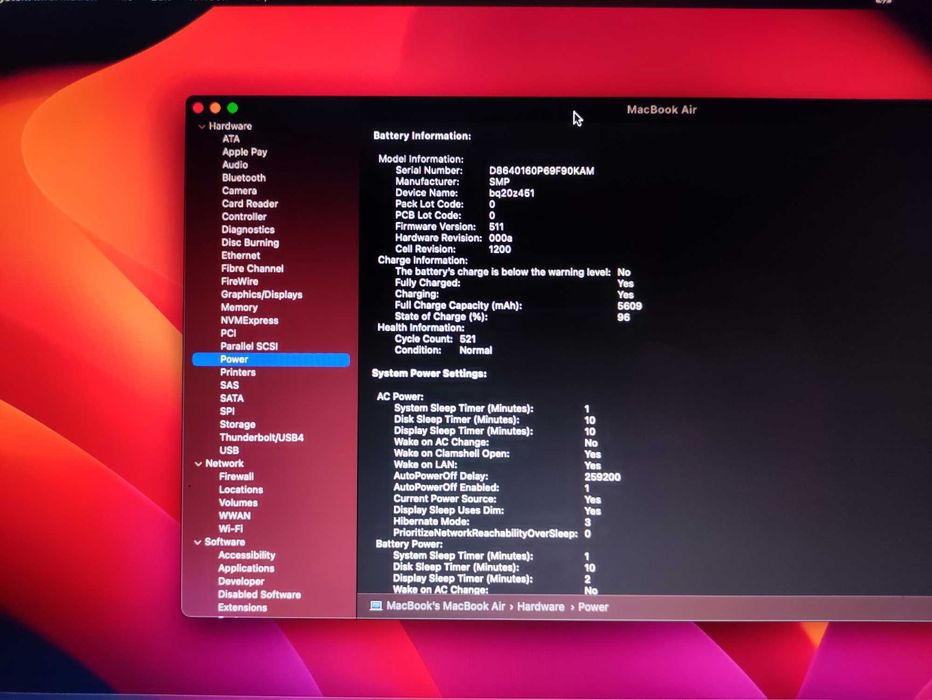This screenshot has width=932, height=700.
Task: Select ATA in the sidebar
Action: [x=231, y=139]
